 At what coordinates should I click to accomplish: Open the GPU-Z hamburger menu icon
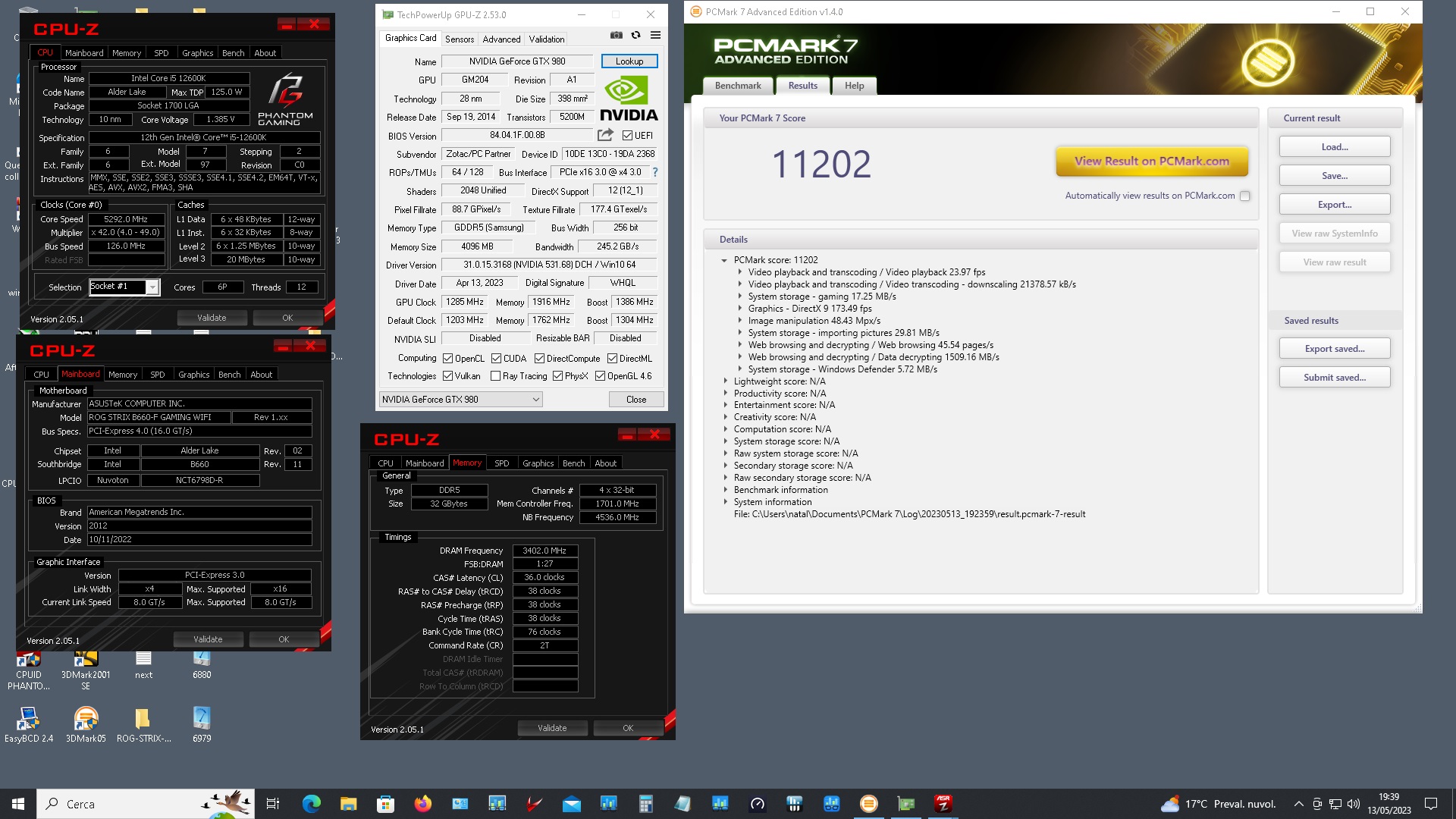click(656, 36)
